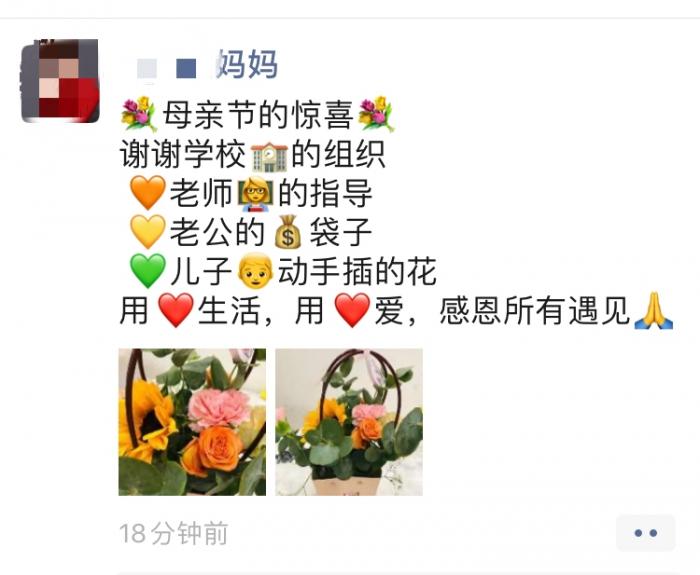Image resolution: width=700 pixels, height=575 pixels.
Task: Open the close-up flower photo on the left
Action: [192, 422]
